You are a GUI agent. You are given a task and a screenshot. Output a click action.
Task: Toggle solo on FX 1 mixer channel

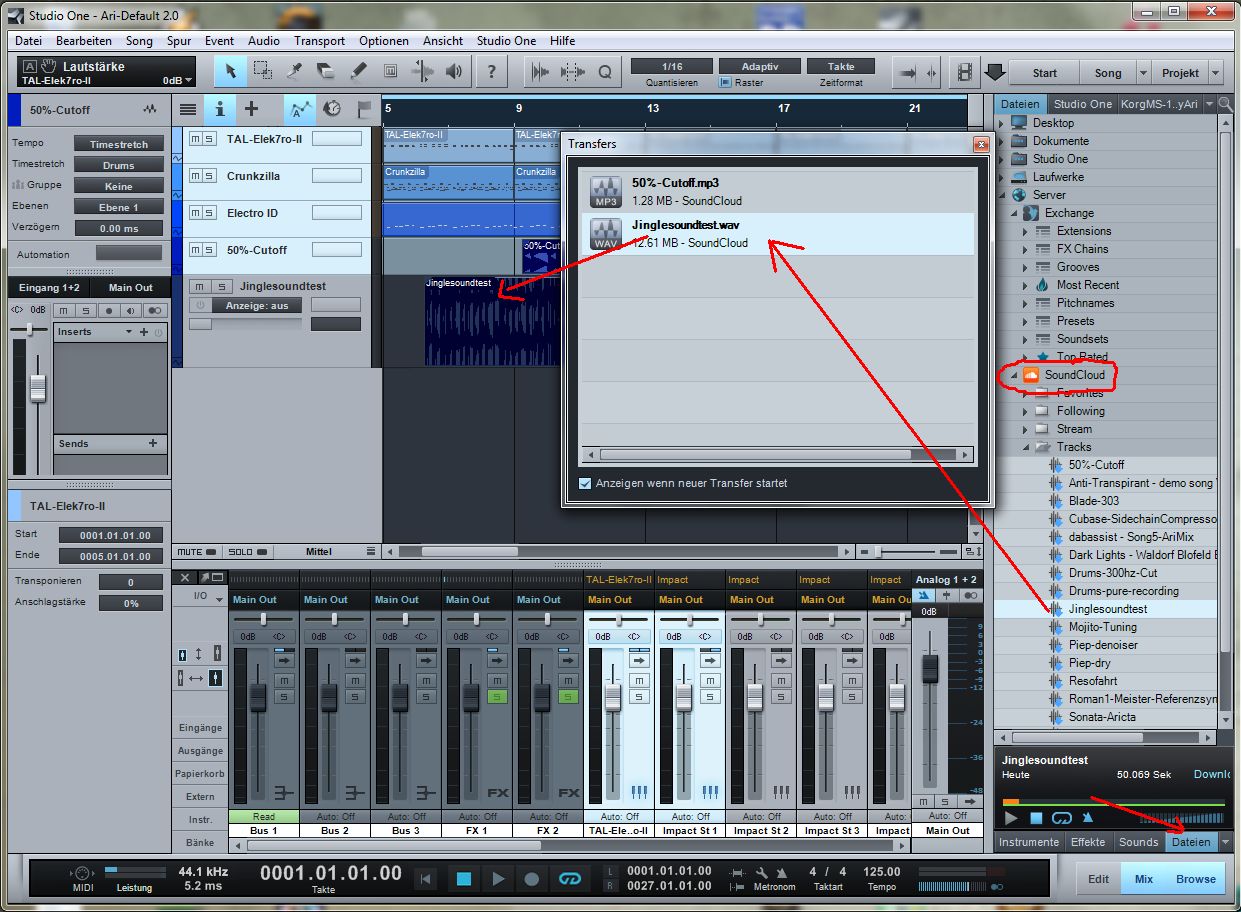point(496,696)
